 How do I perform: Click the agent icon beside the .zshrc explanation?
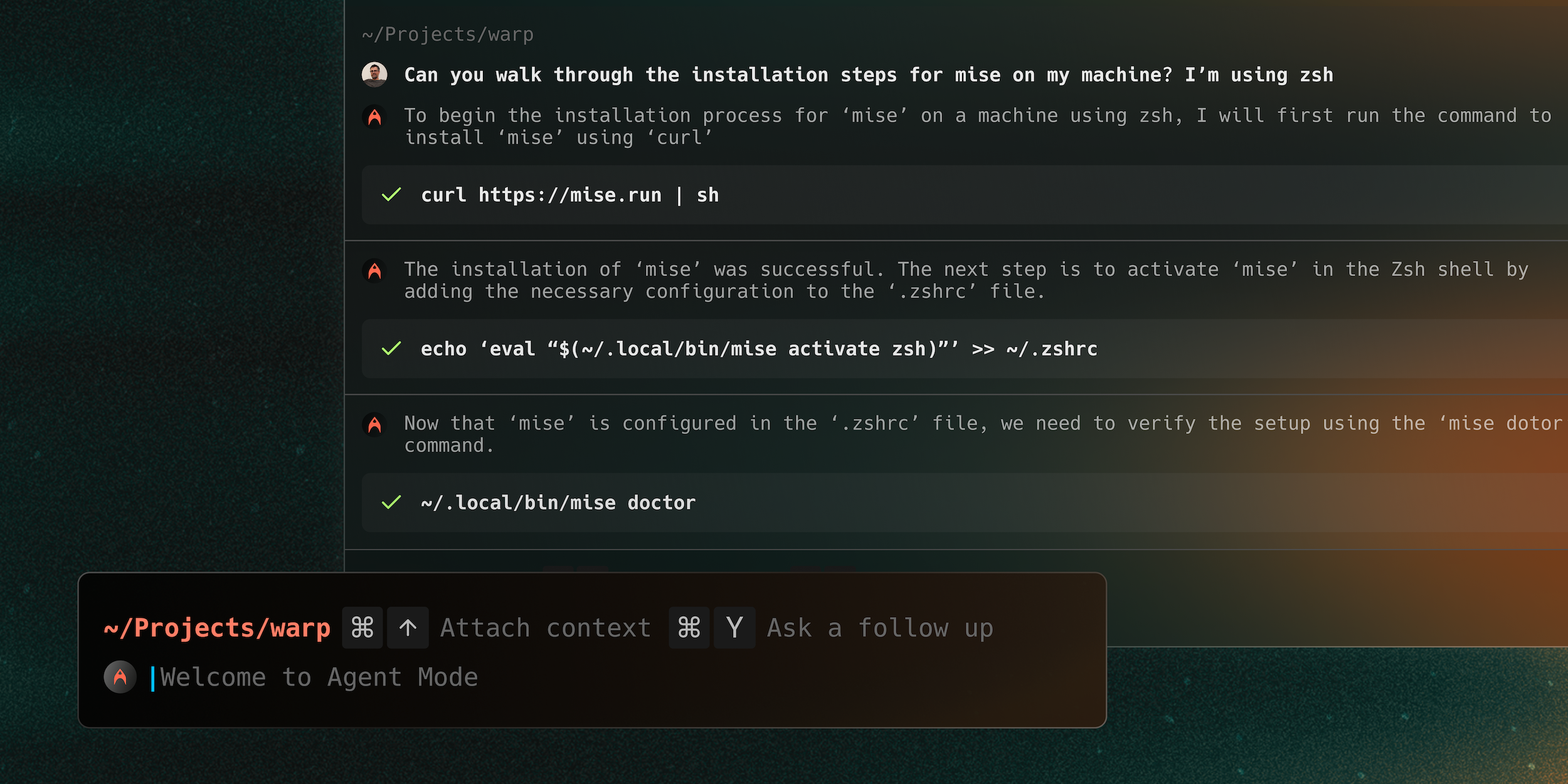[x=374, y=270]
